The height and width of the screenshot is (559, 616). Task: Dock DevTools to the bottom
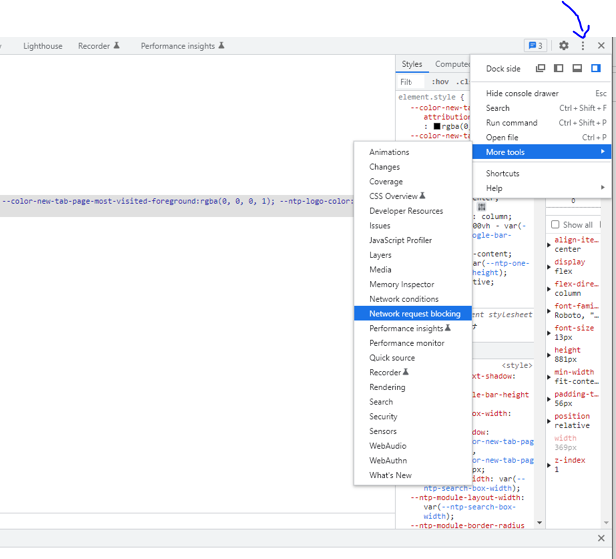click(x=577, y=68)
